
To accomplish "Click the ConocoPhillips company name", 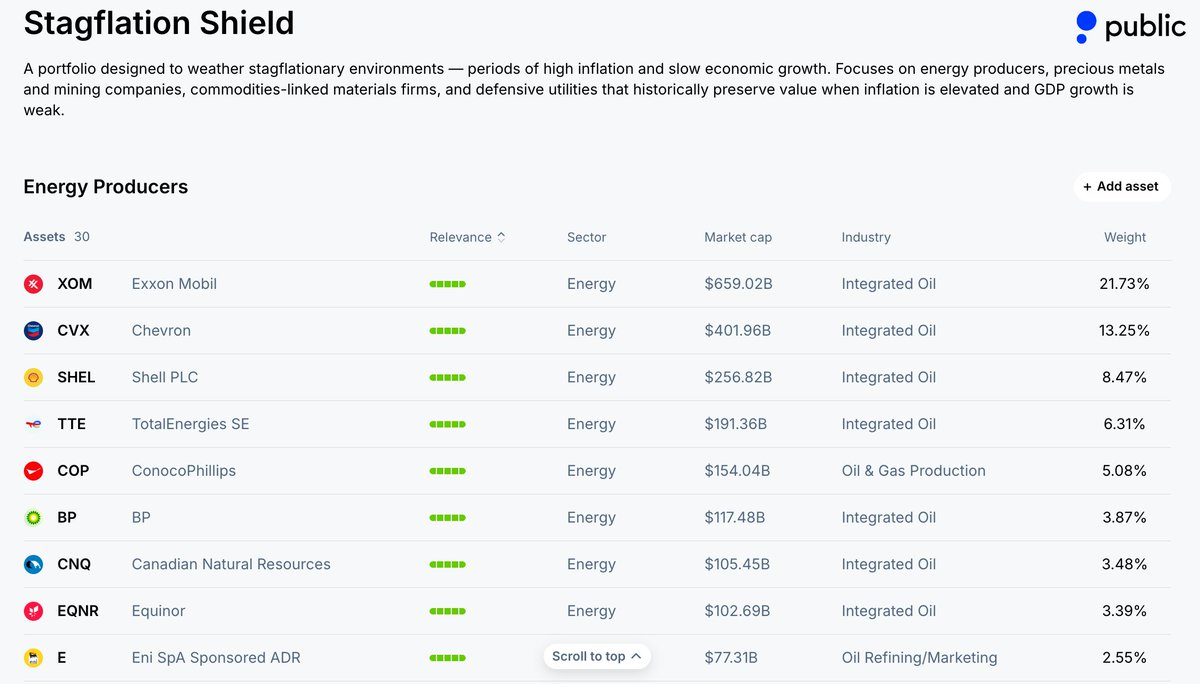I will tap(184, 471).
